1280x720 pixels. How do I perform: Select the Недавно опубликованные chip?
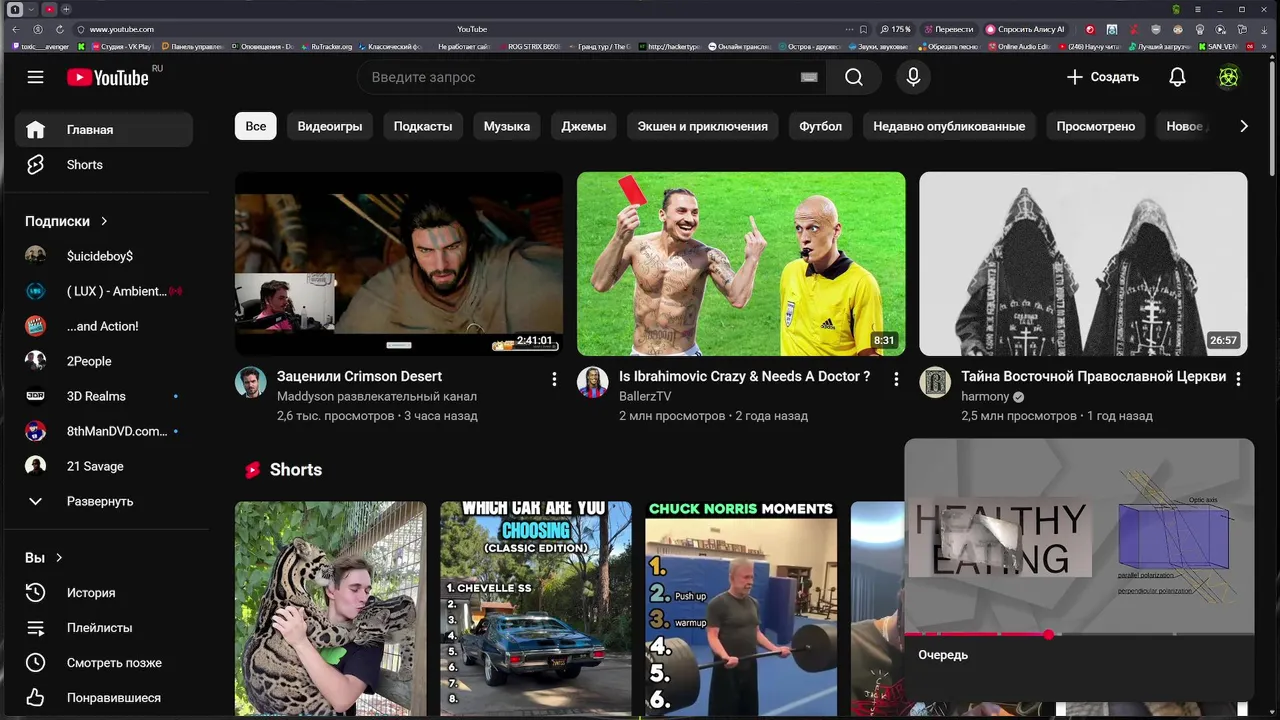pyautogui.click(x=949, y=126)
